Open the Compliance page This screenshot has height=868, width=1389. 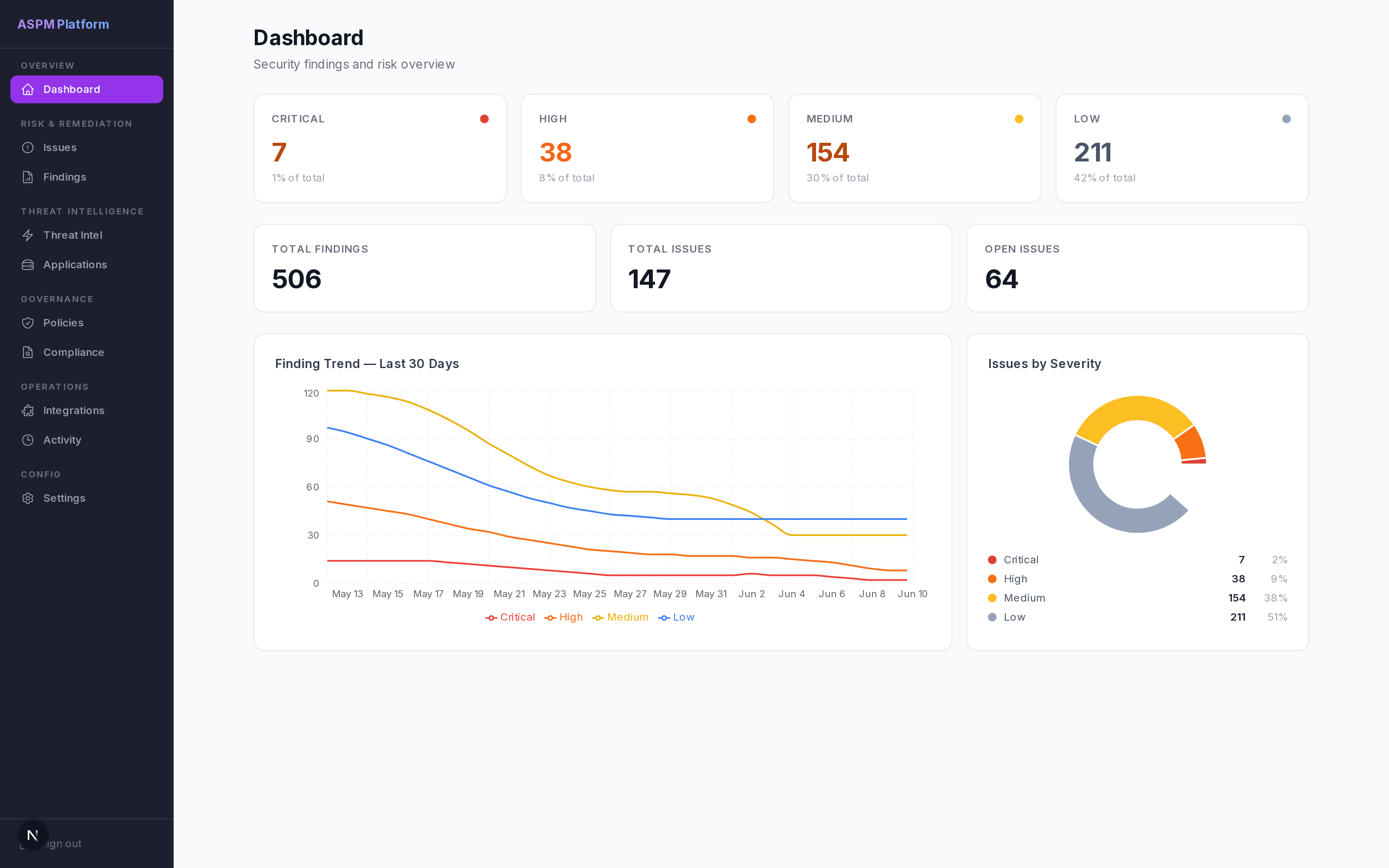coord(87,352)
